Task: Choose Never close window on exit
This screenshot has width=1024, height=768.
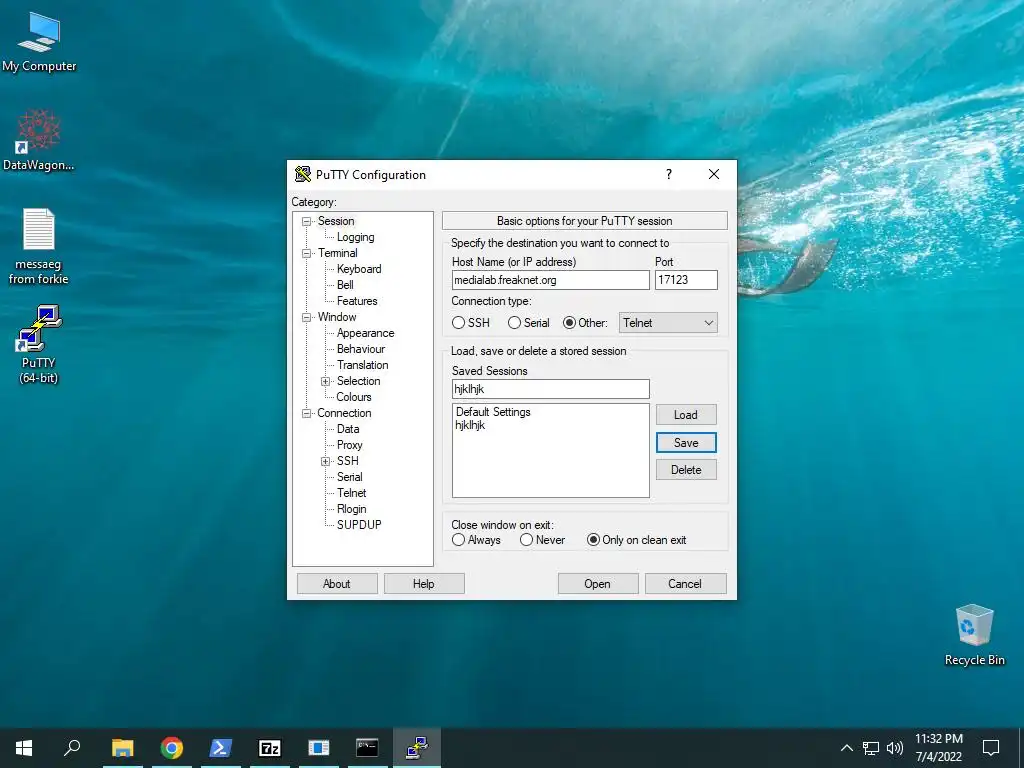Action: point(542,540)
